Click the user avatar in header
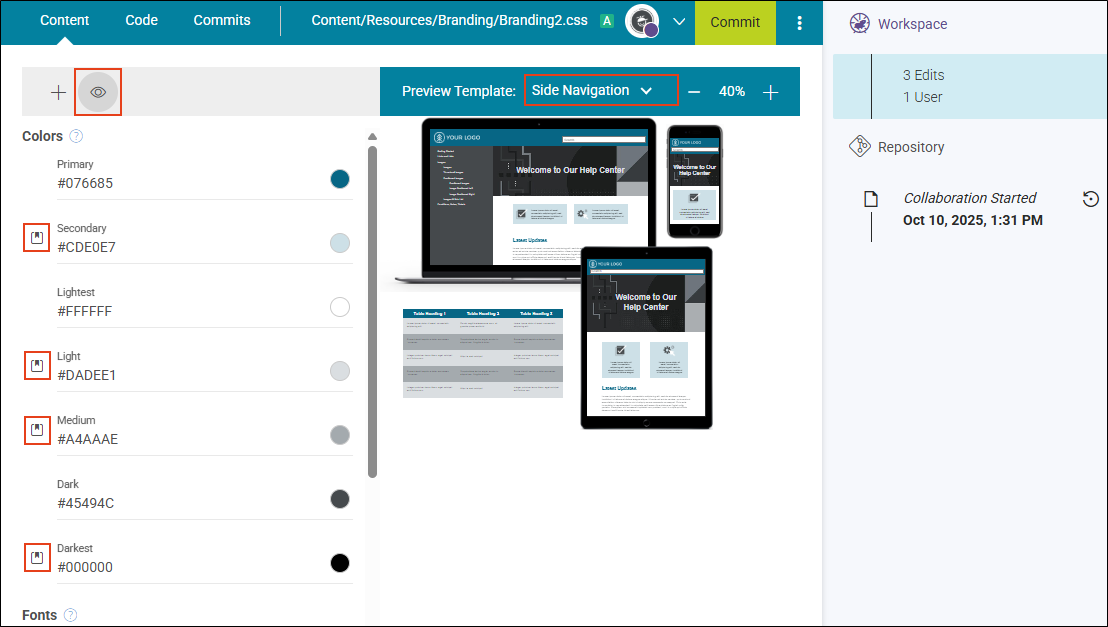1108x627 pixels. [x=641, y=21]
